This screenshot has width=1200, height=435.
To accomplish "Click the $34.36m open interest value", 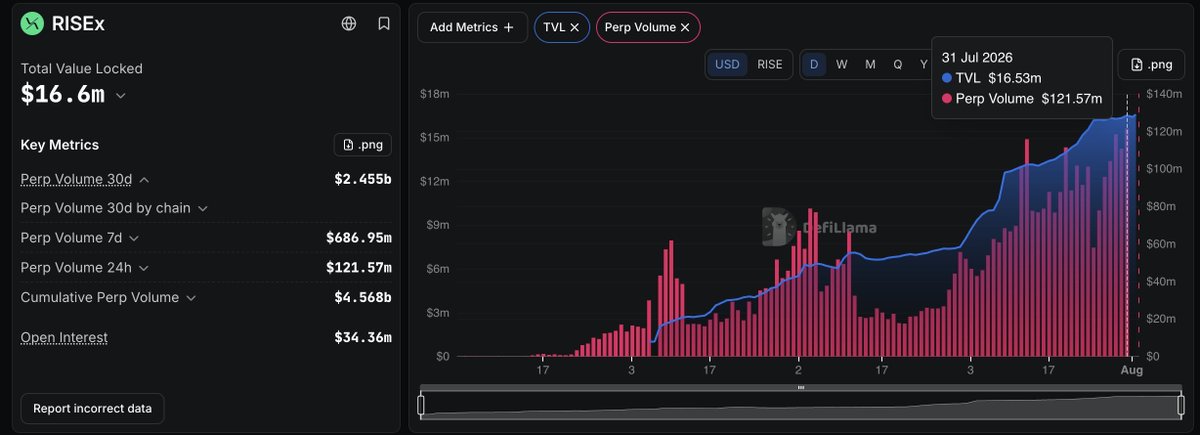I will (x=363, y=337).
